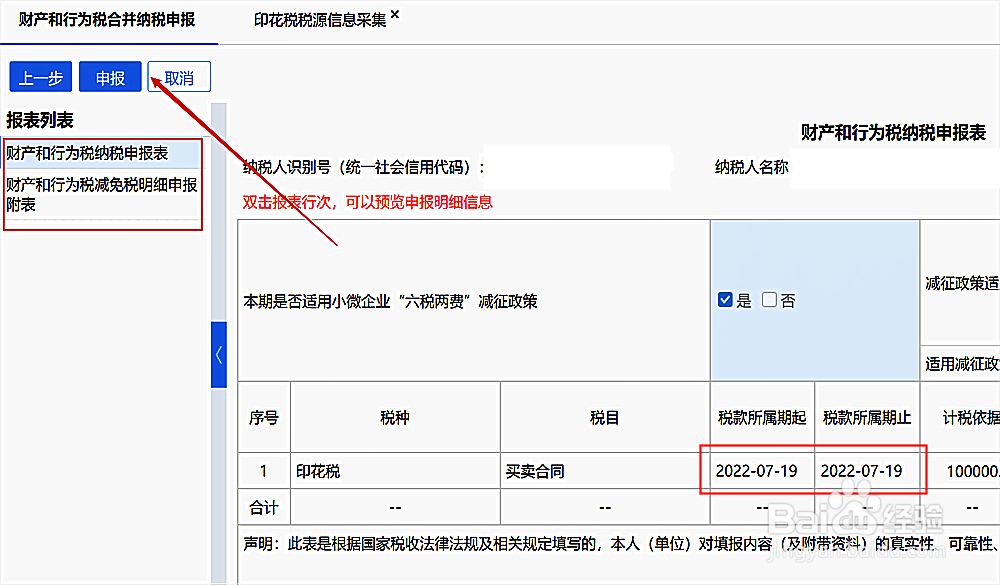Screen dimensions: 1000x585
Task: Collapse the report list side panel
Action: tap(219, 355)
